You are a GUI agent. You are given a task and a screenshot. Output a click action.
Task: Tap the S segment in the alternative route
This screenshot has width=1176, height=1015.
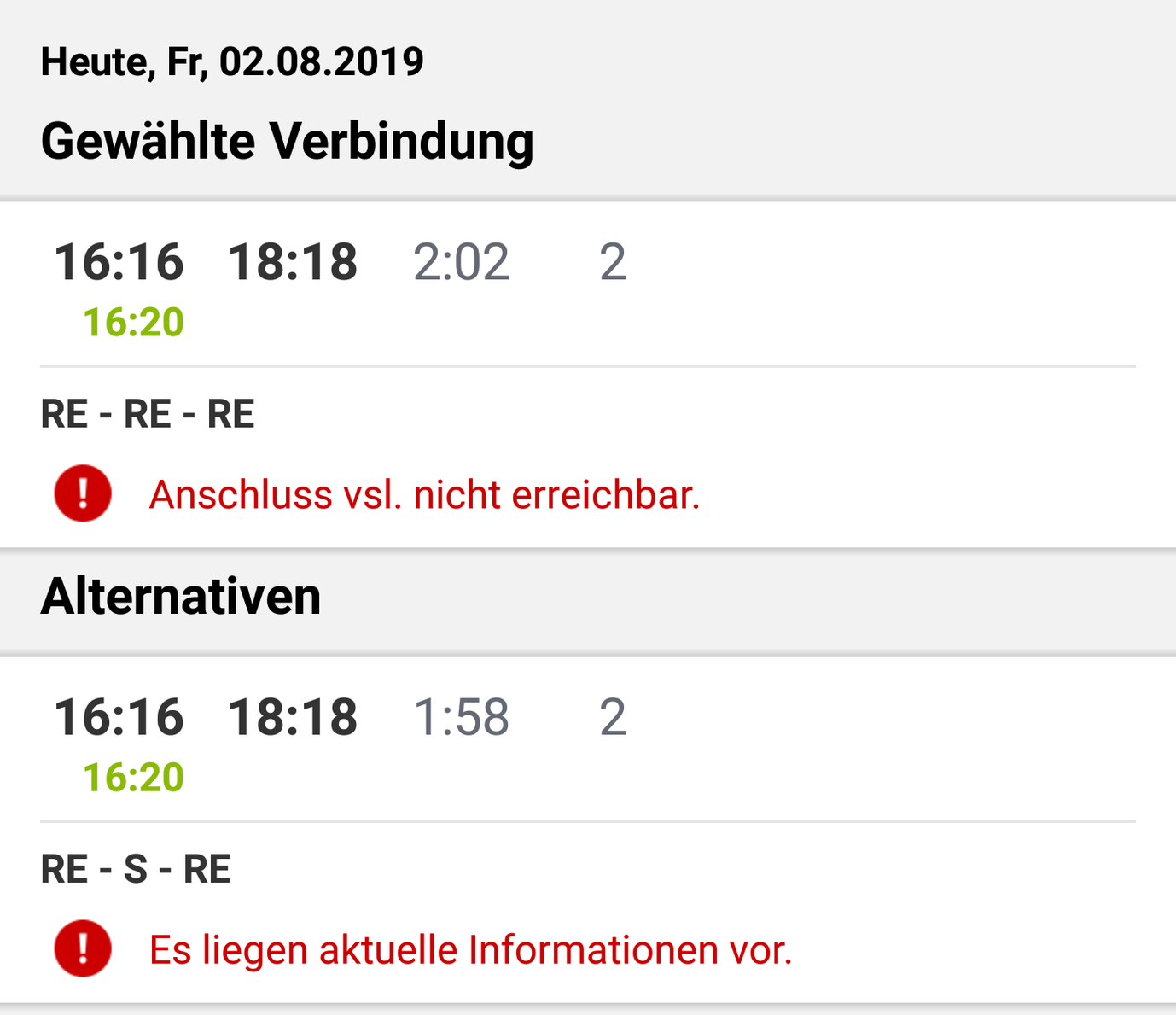pos(136,870)
